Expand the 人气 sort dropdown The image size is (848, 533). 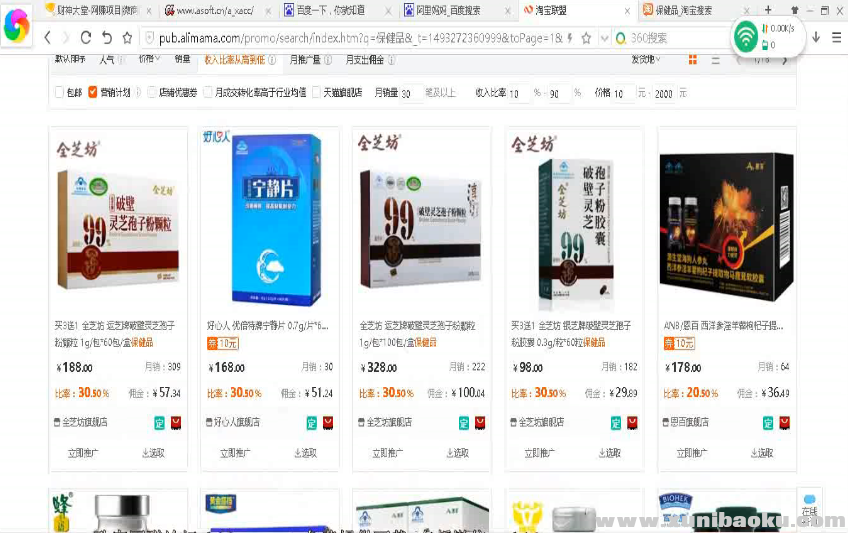[109, 60]
